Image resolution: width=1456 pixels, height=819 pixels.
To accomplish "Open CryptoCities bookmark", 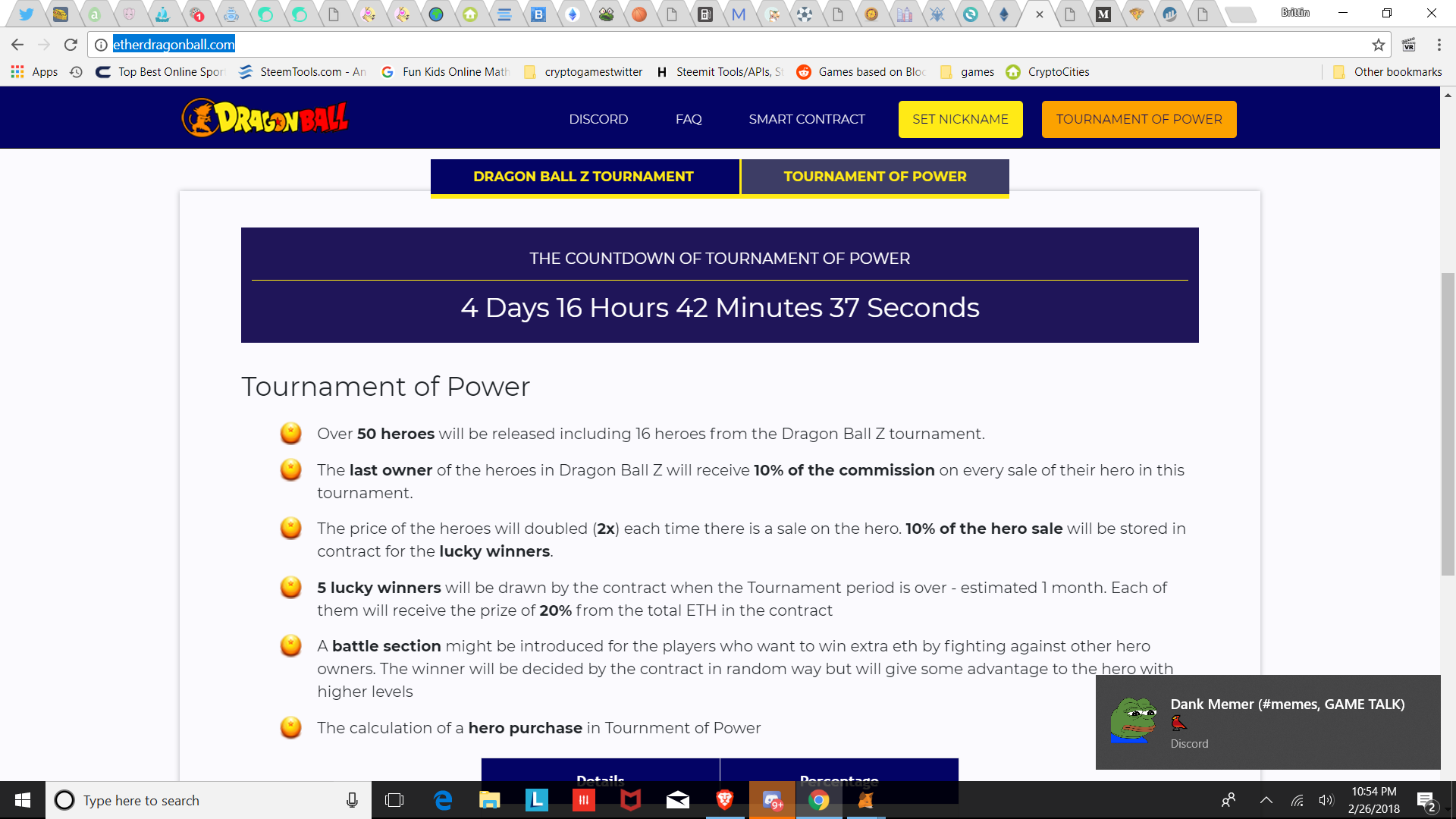I will click(1048, 72).
